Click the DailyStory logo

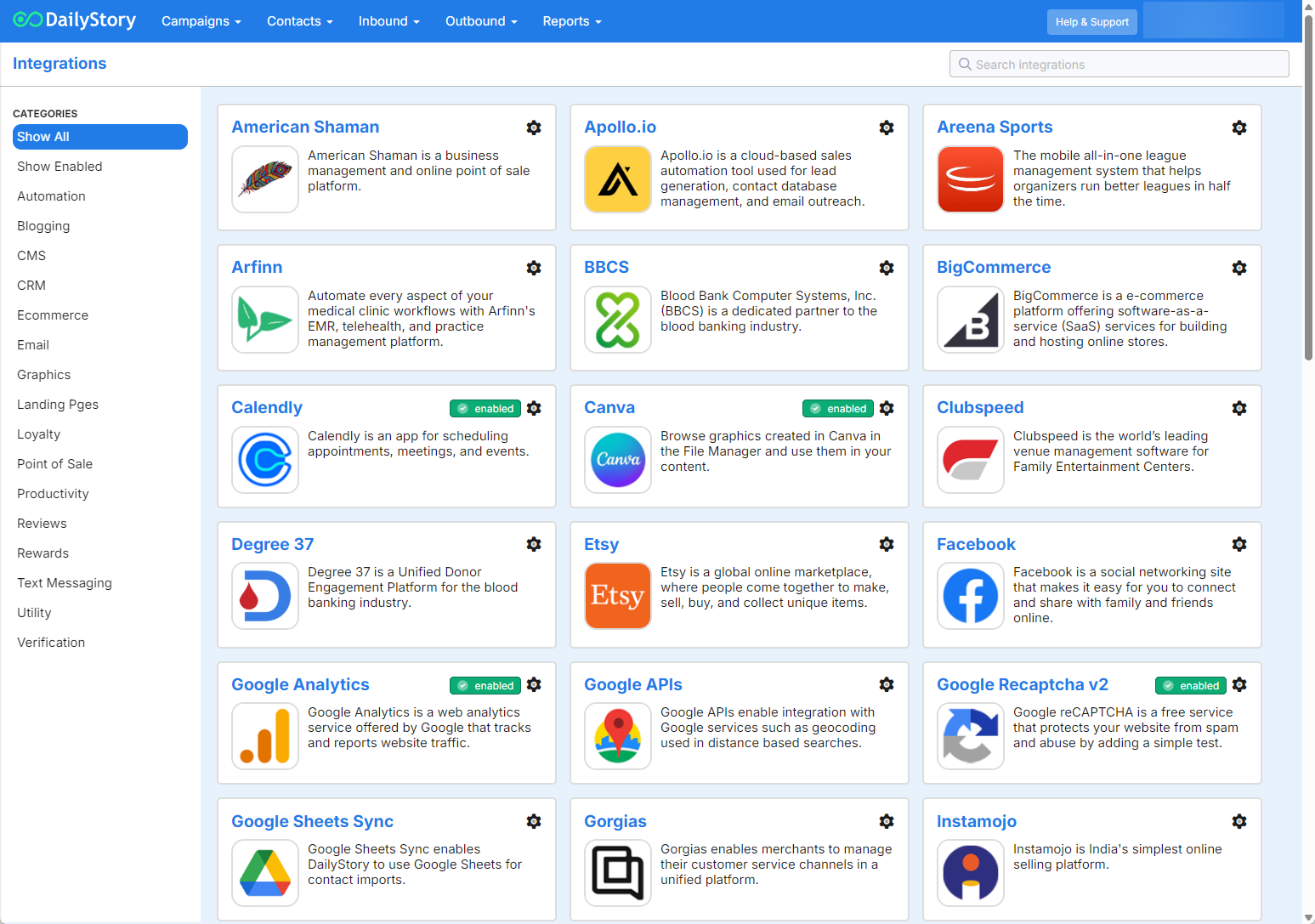(x=75, y=20)
